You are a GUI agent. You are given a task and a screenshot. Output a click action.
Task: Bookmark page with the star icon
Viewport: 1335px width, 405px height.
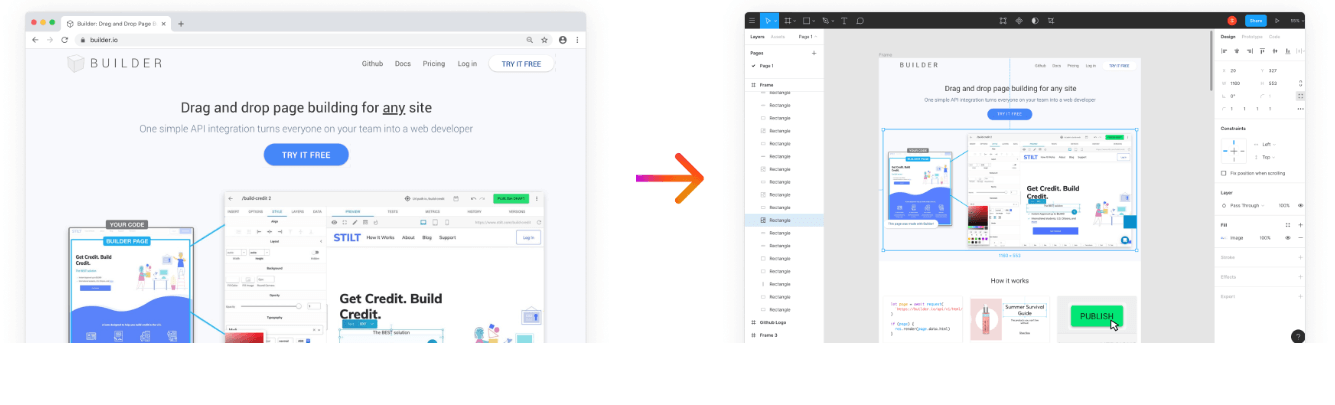coord(545,40)
